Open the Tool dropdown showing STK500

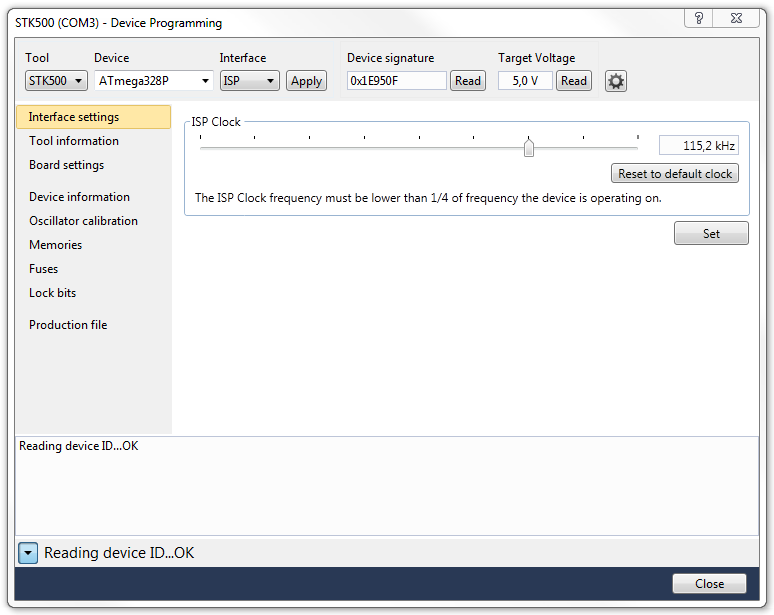[56, 81]
